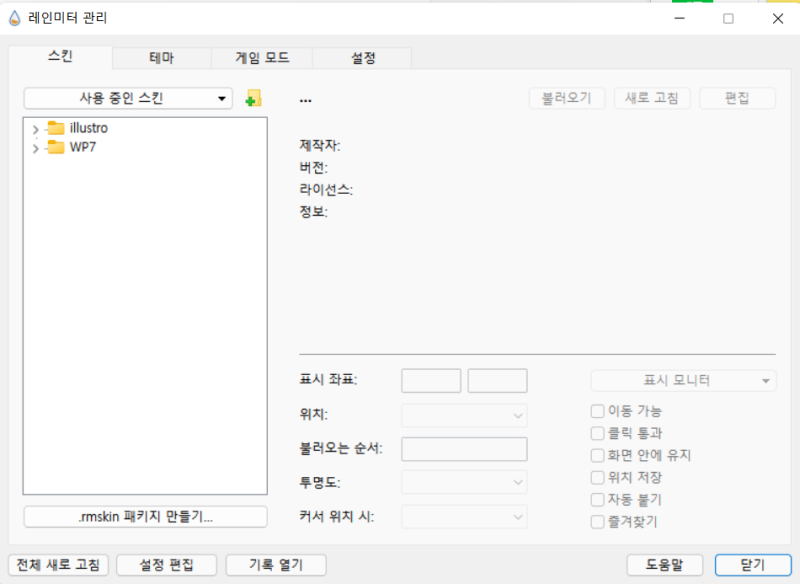Switch to the 게임 모드 tab
This screenshot has height=584, width=800.
pos(263,58)
